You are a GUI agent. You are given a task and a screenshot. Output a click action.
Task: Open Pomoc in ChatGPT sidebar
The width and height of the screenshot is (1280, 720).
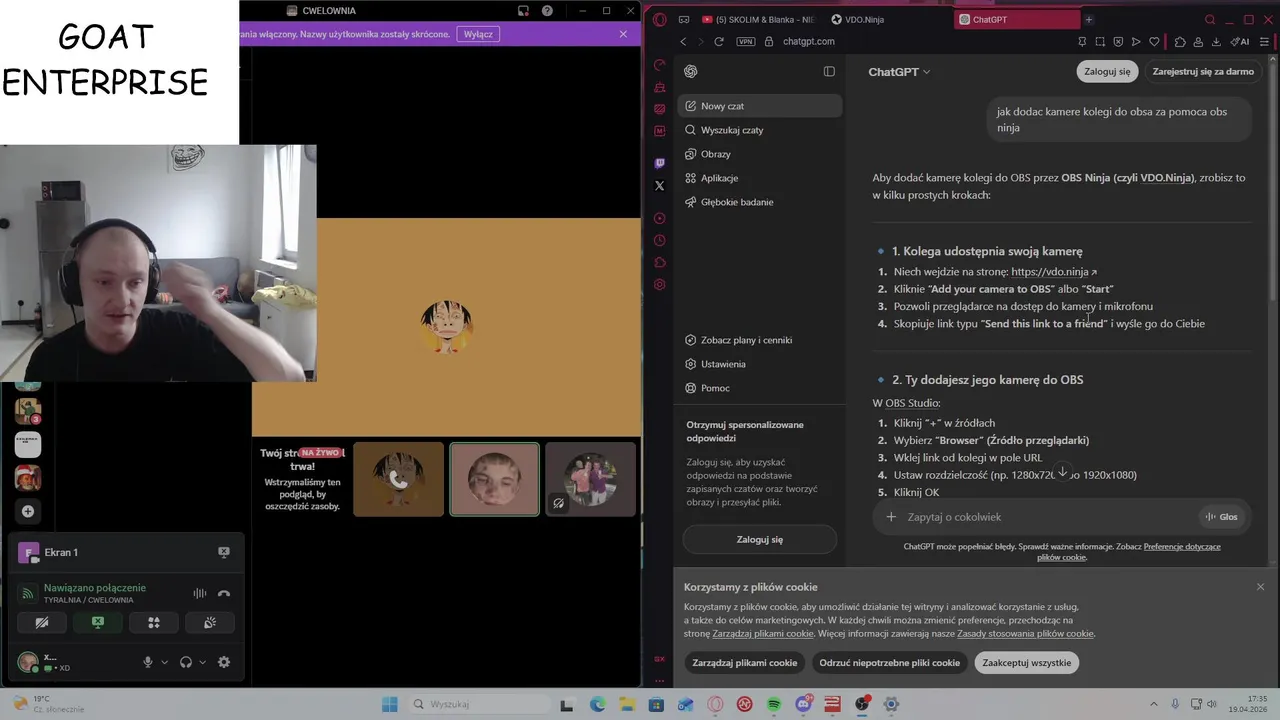(x=760, y=388)
